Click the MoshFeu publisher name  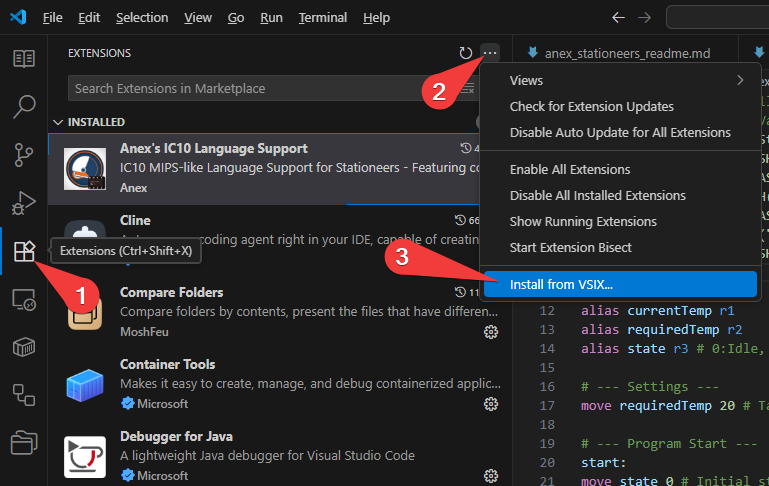point(144,332)
